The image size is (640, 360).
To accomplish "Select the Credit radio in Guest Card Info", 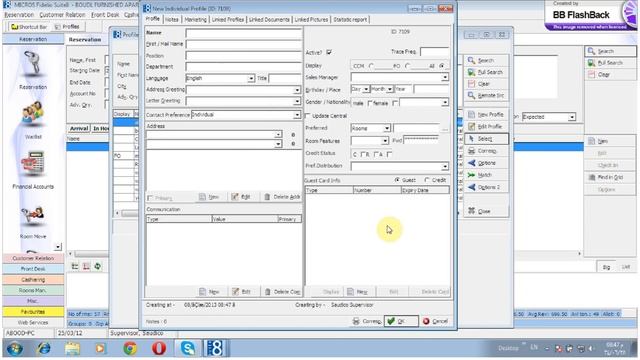I will pyautogui.click(x=427, y=180).
